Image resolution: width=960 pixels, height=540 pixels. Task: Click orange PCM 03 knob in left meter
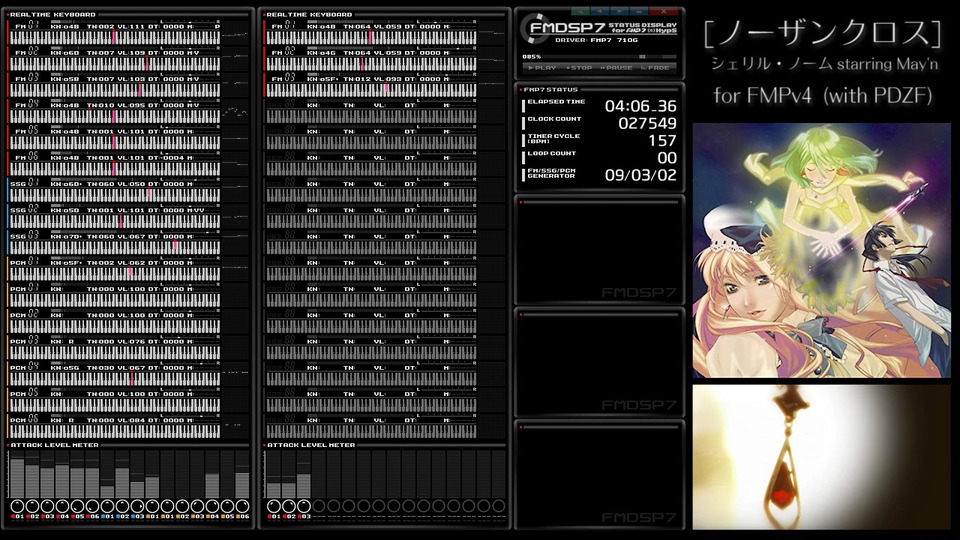(197, 506)
